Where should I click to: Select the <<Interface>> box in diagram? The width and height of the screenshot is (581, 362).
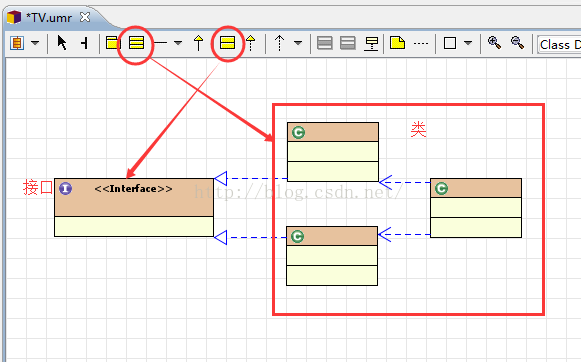tap(134, 207)
